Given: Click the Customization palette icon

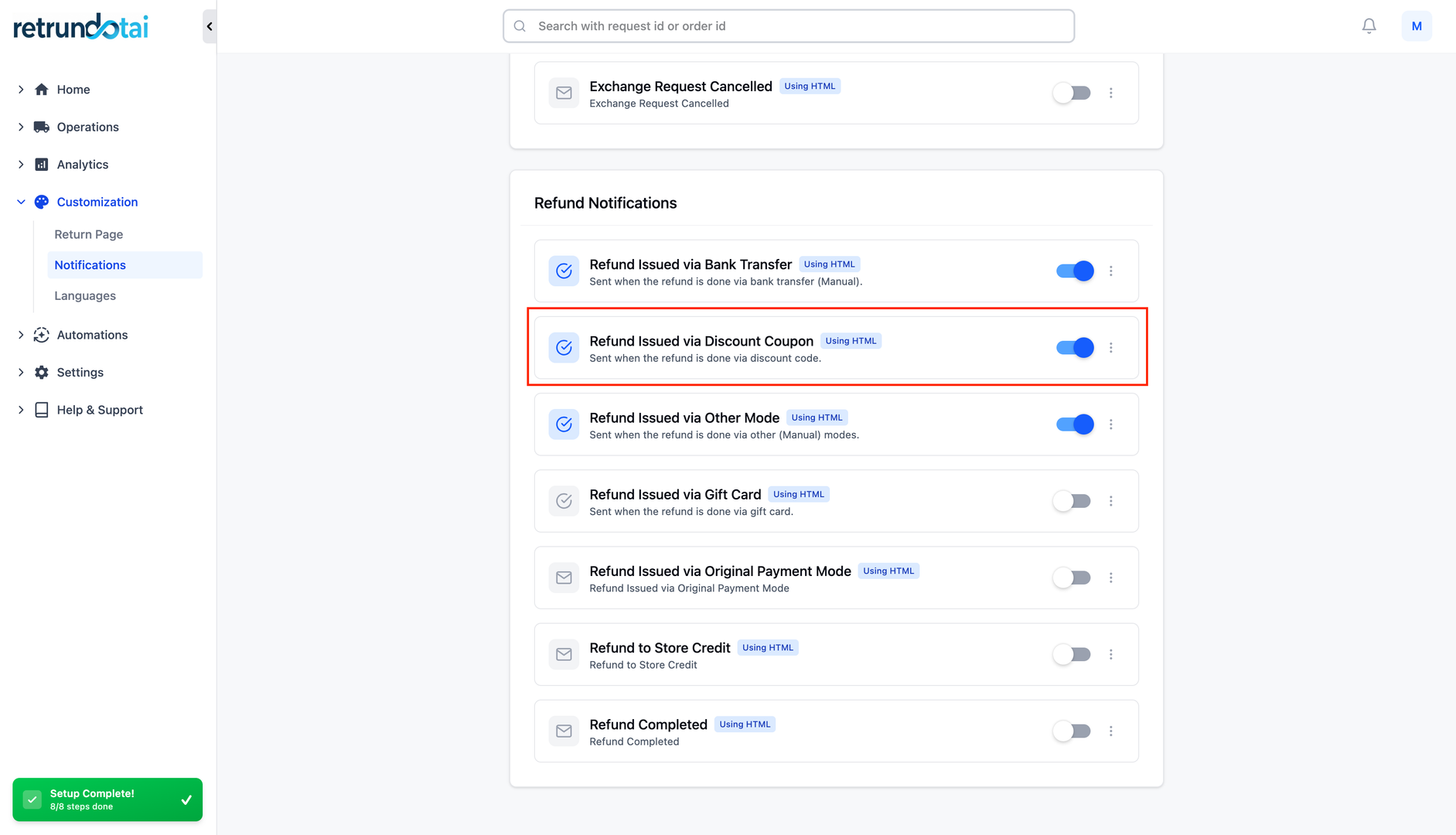Looking at the screenshot, I should point(41,202).
